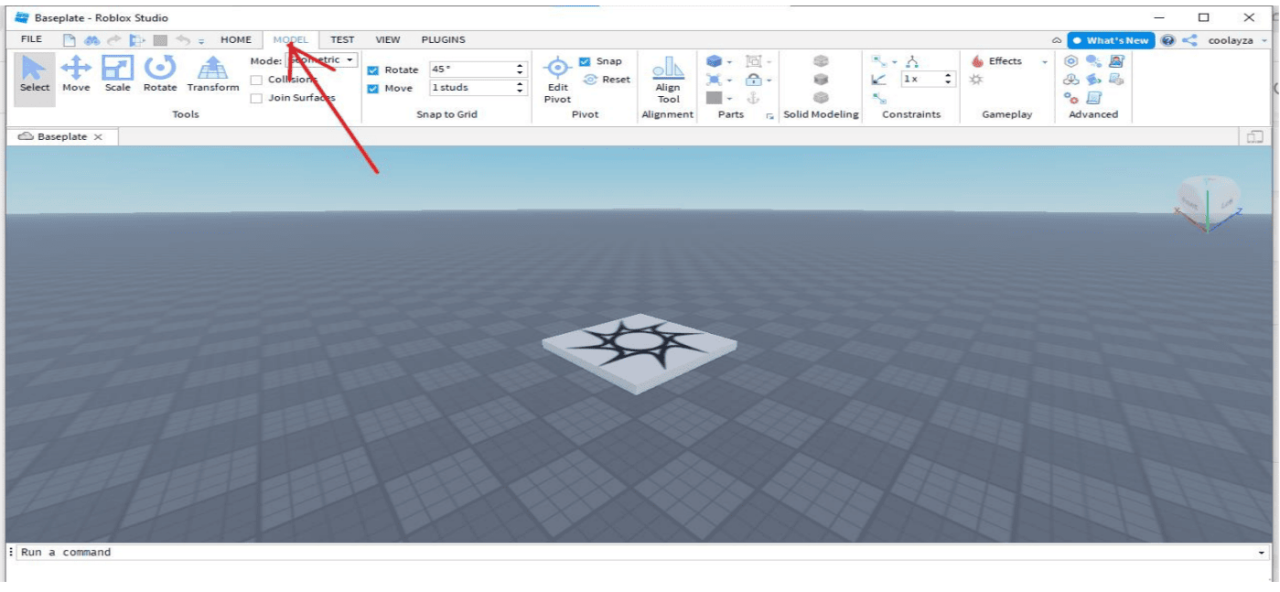Choose the part color swatch in Parts
The width and height of the screenshot is (1280, 592).
point(714,97)
